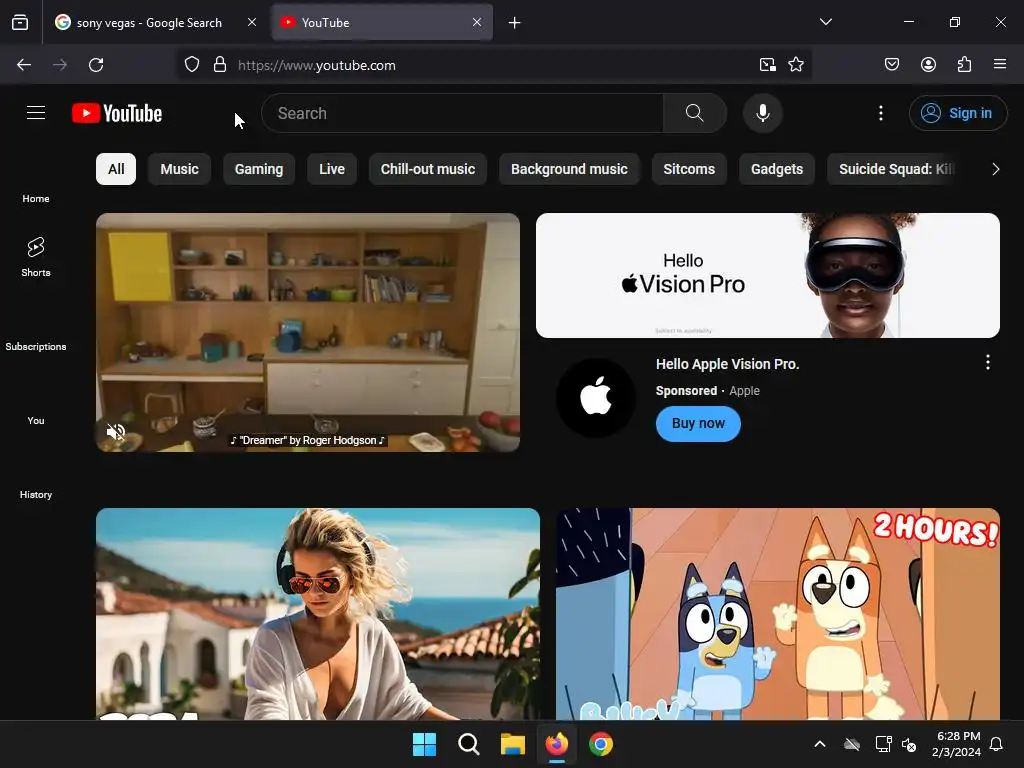Click the Buy now button
The width and height of the screenshot is (1024, 768).
pos(698,423)
